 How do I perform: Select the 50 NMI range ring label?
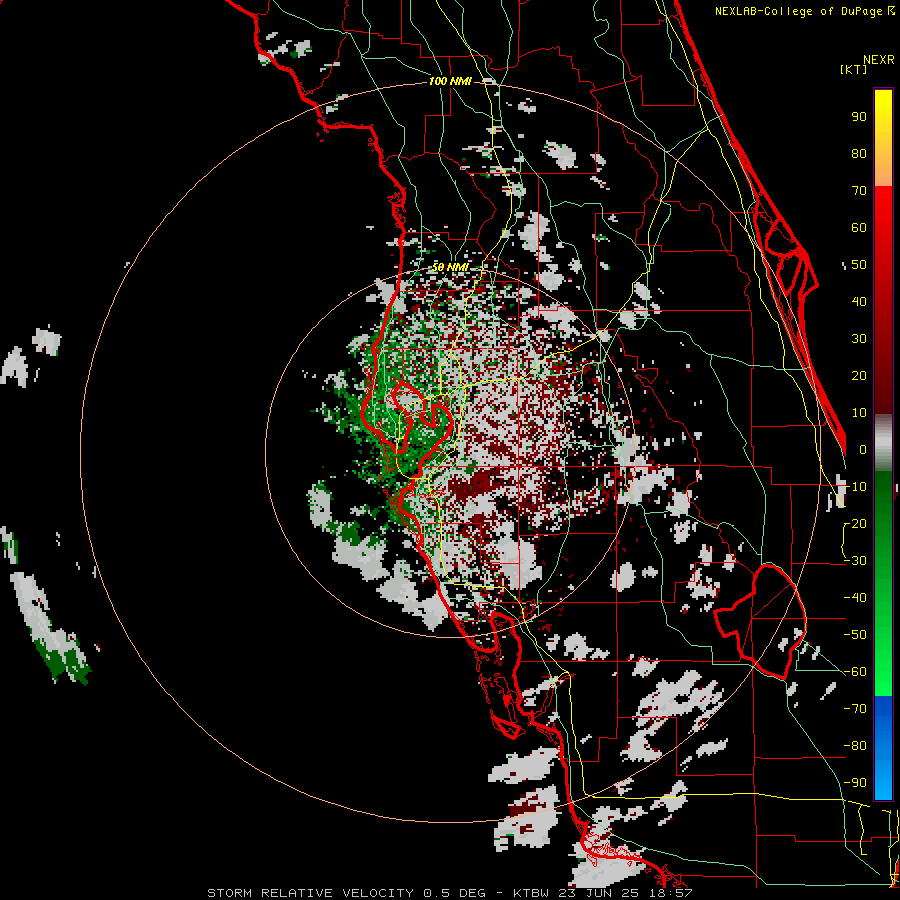coord(449,267)
